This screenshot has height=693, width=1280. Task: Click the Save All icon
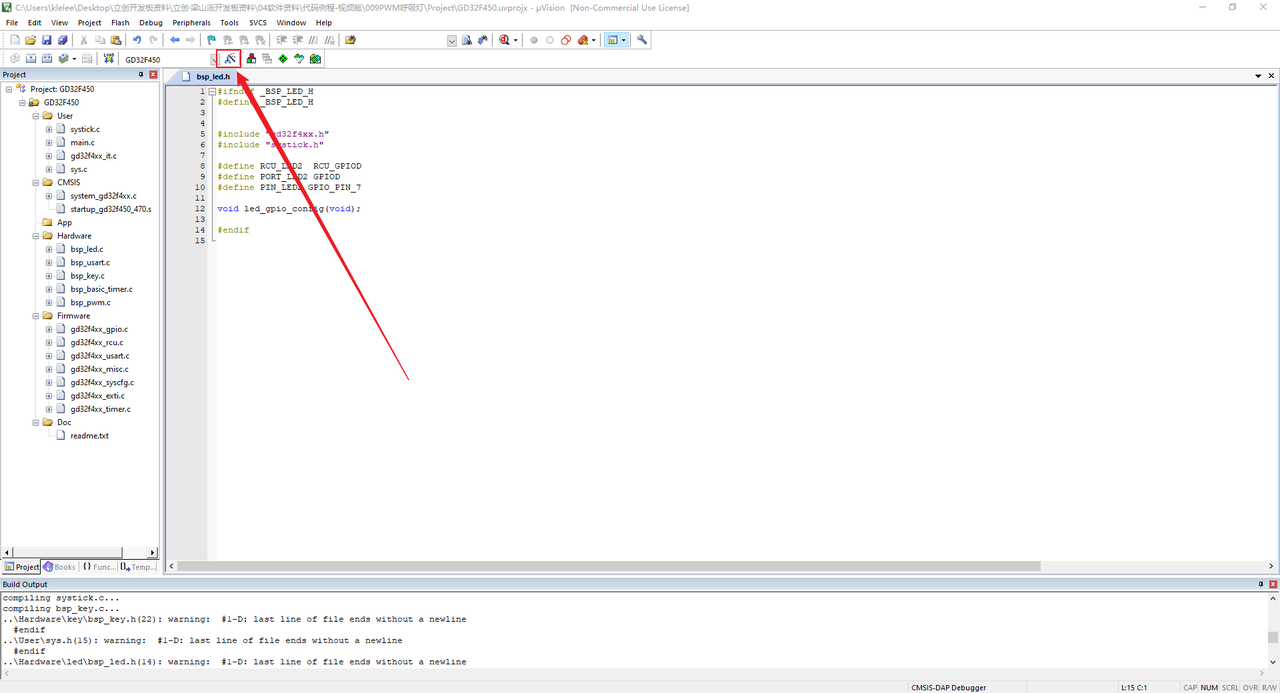click(x=62, y=40)
